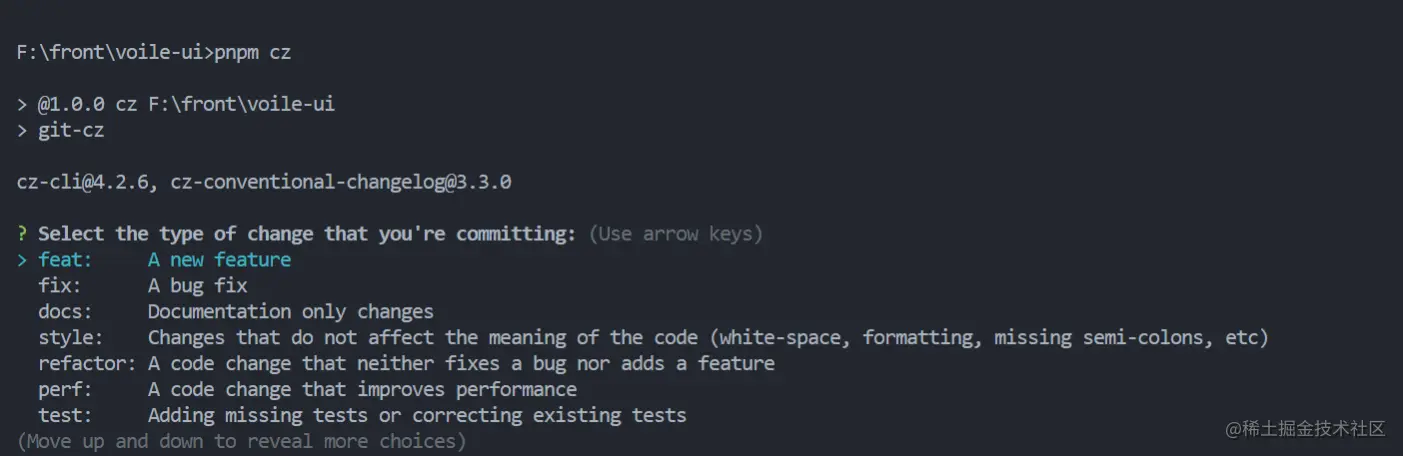Click the A new feature description

tap(219, 260)
